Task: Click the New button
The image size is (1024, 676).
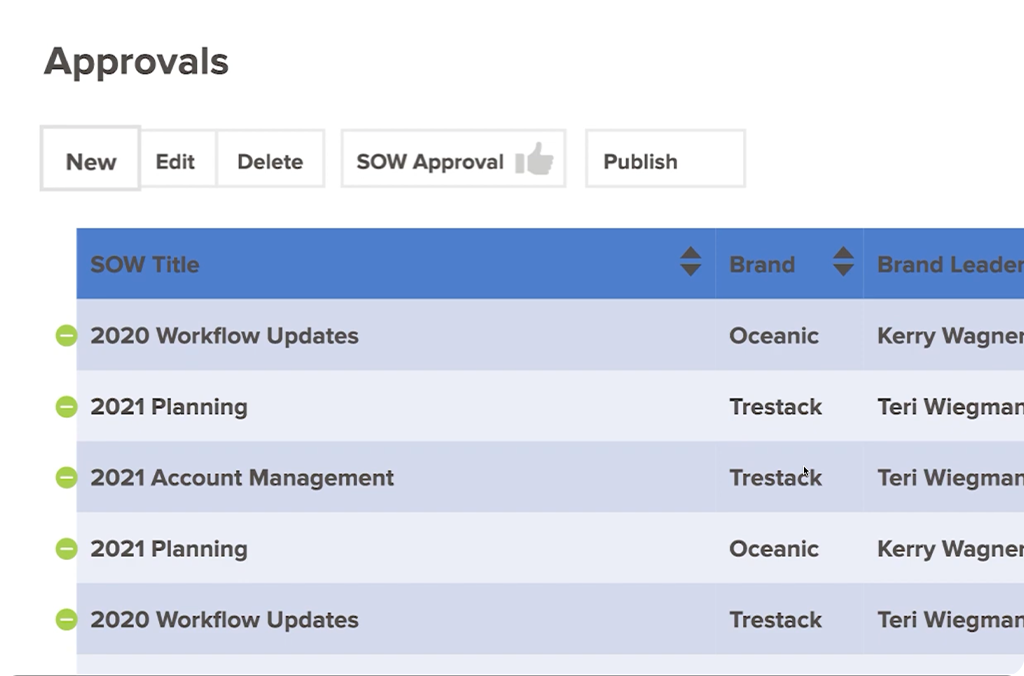Action: (90, 159)
